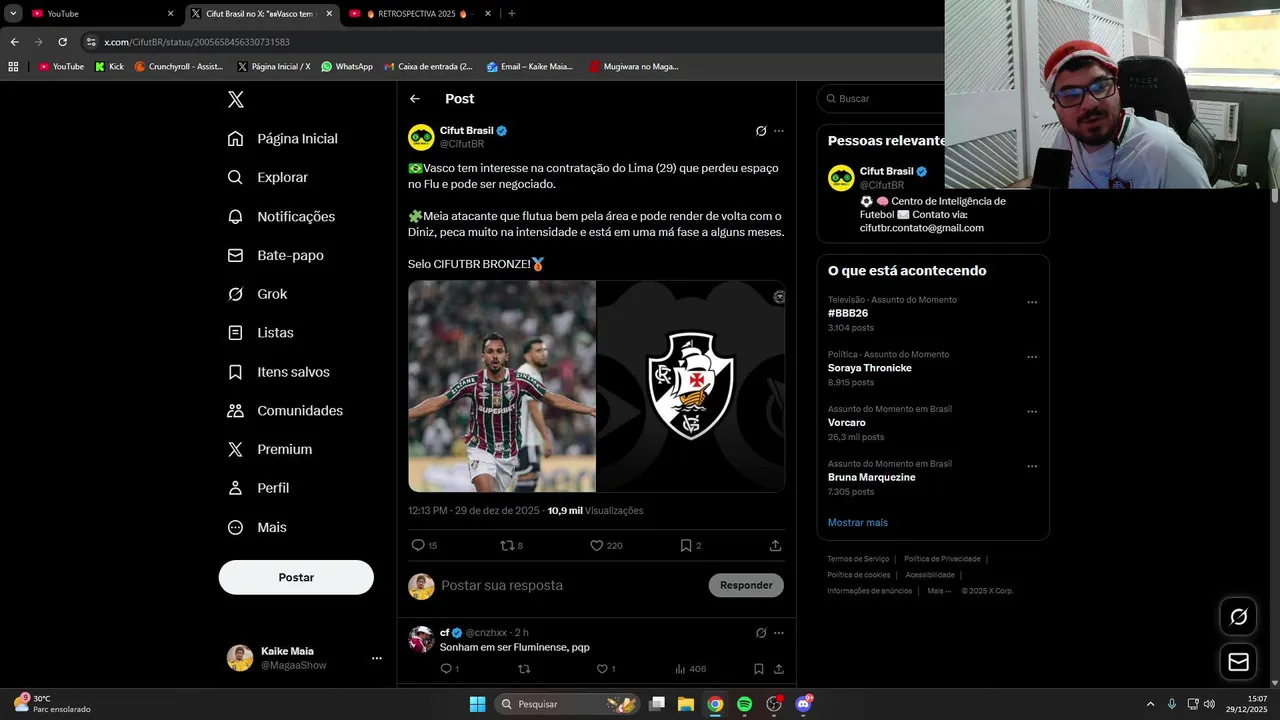
Task: Open options for Bruna Marquezine trend
Action: (1032, 466)
